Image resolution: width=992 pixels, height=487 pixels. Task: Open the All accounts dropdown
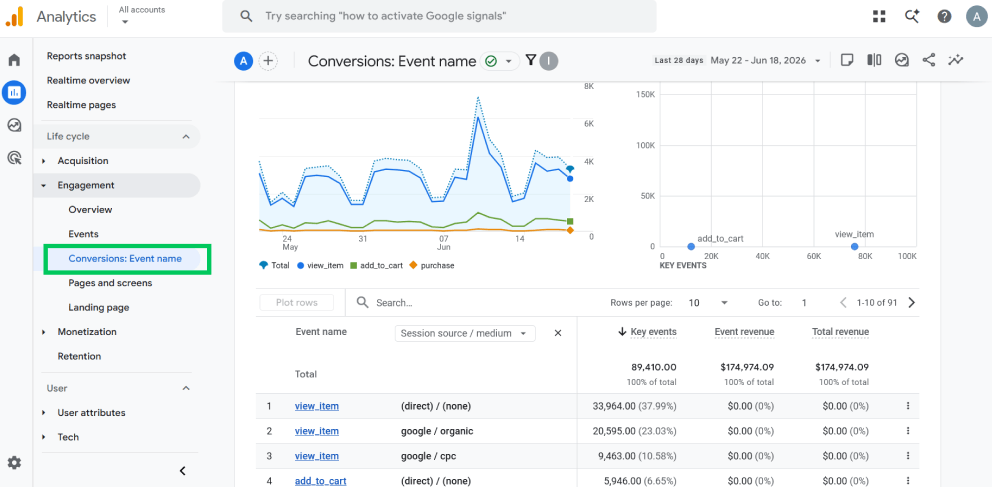(142, 15)
